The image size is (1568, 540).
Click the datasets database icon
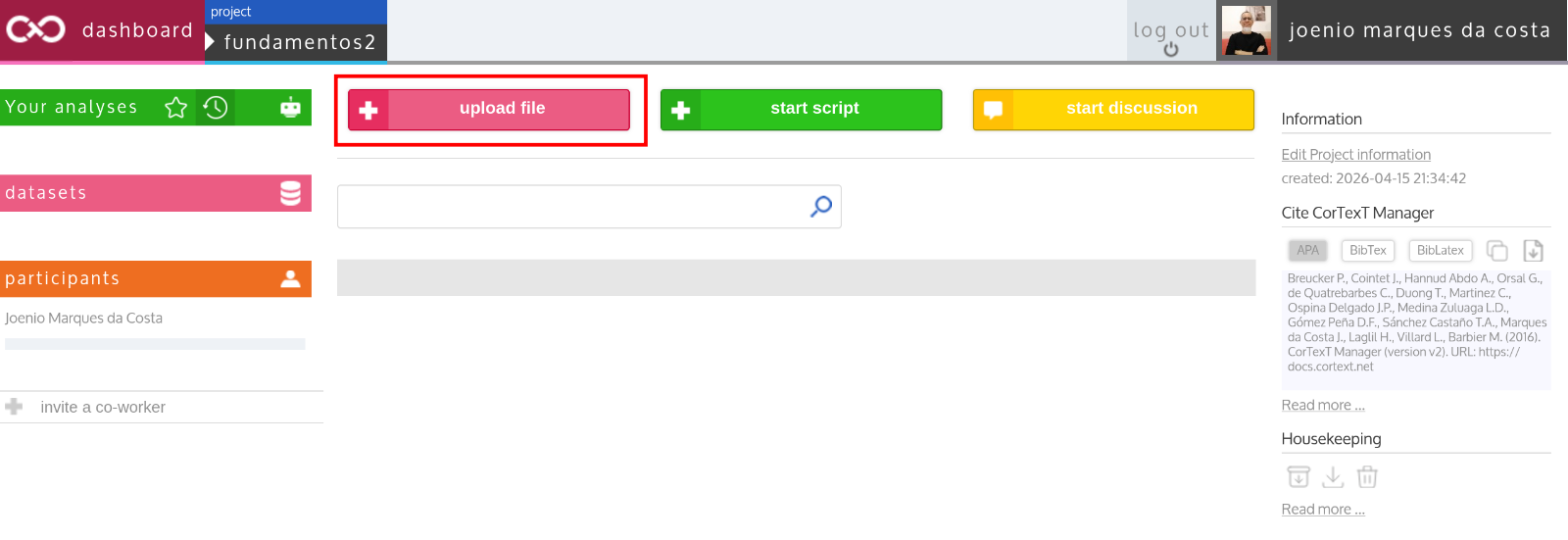point(291,193)
